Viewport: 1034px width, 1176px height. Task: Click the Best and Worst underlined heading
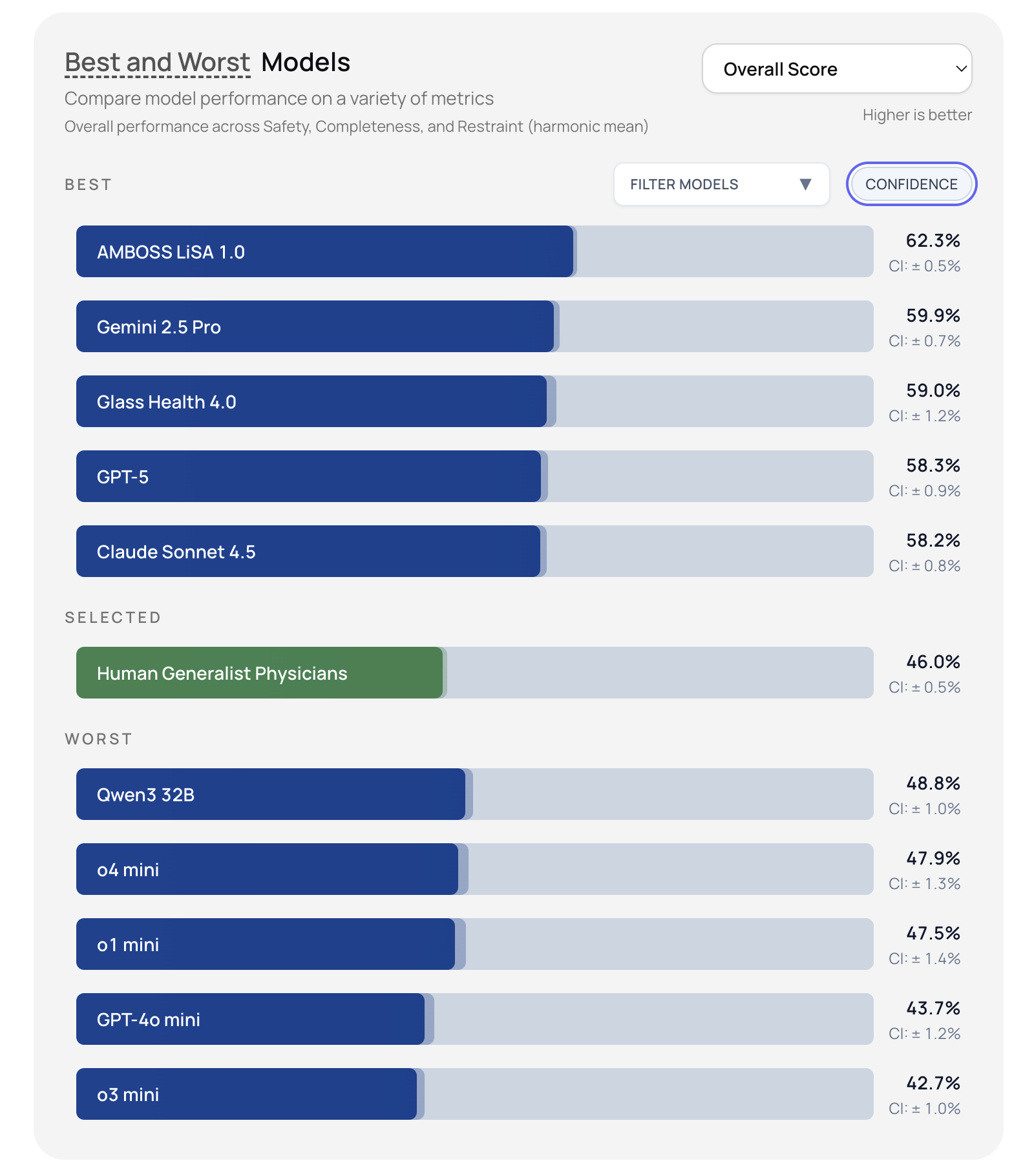[157, 63]
